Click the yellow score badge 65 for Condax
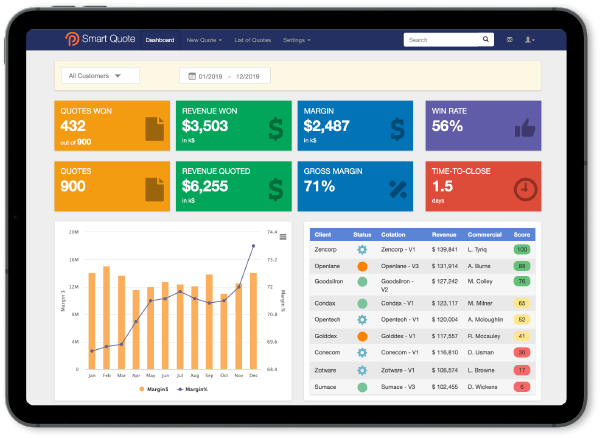Image resolution: width=600 pixels, height=438 pixels. point(522,304)
